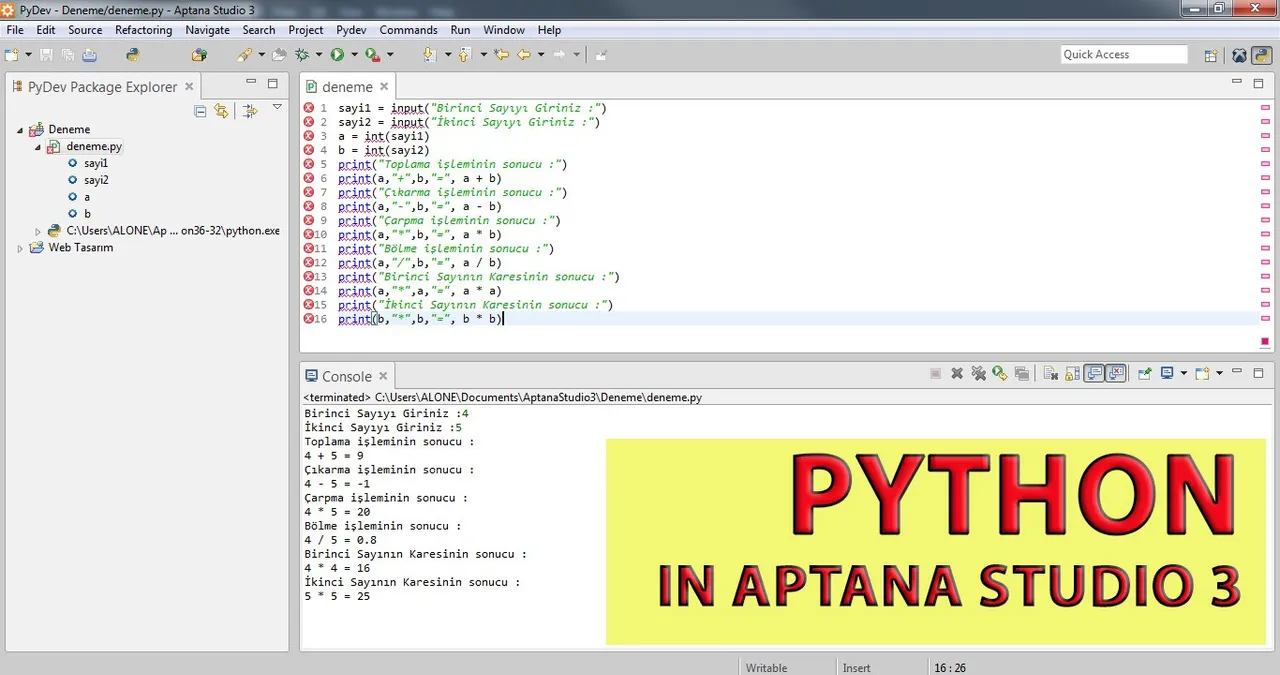The width and height of the screenshot is (1280, 675).
Task: Click the error marker on line 1
Action: [x=309, y=108]
